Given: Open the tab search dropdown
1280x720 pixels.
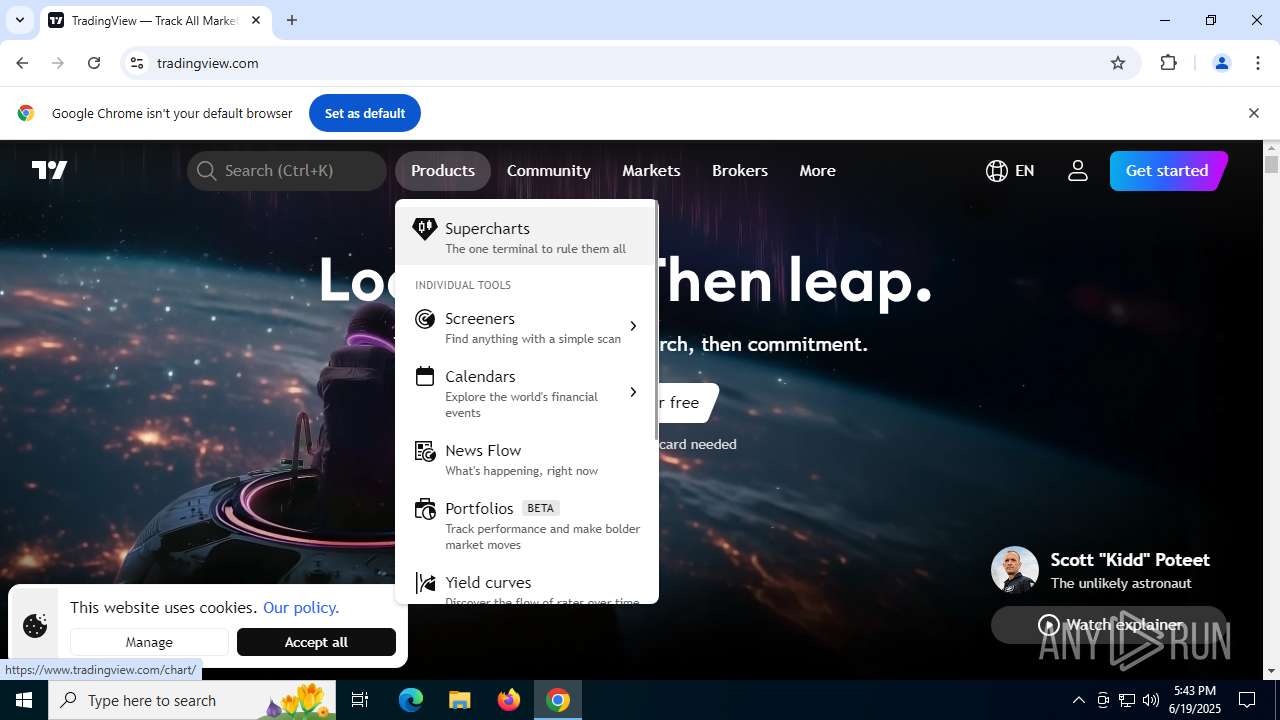Looking at the screenshot, I should pos(19,20).
